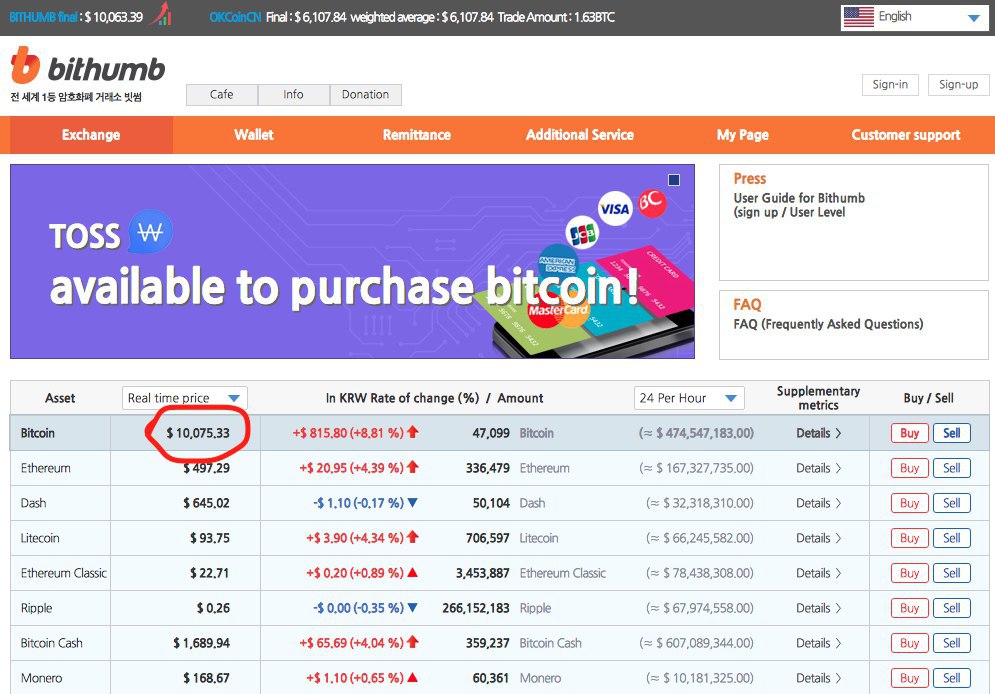Click Buy for Litecoin
This screenshot has height=694, width=995.
(x=909, y=538)
